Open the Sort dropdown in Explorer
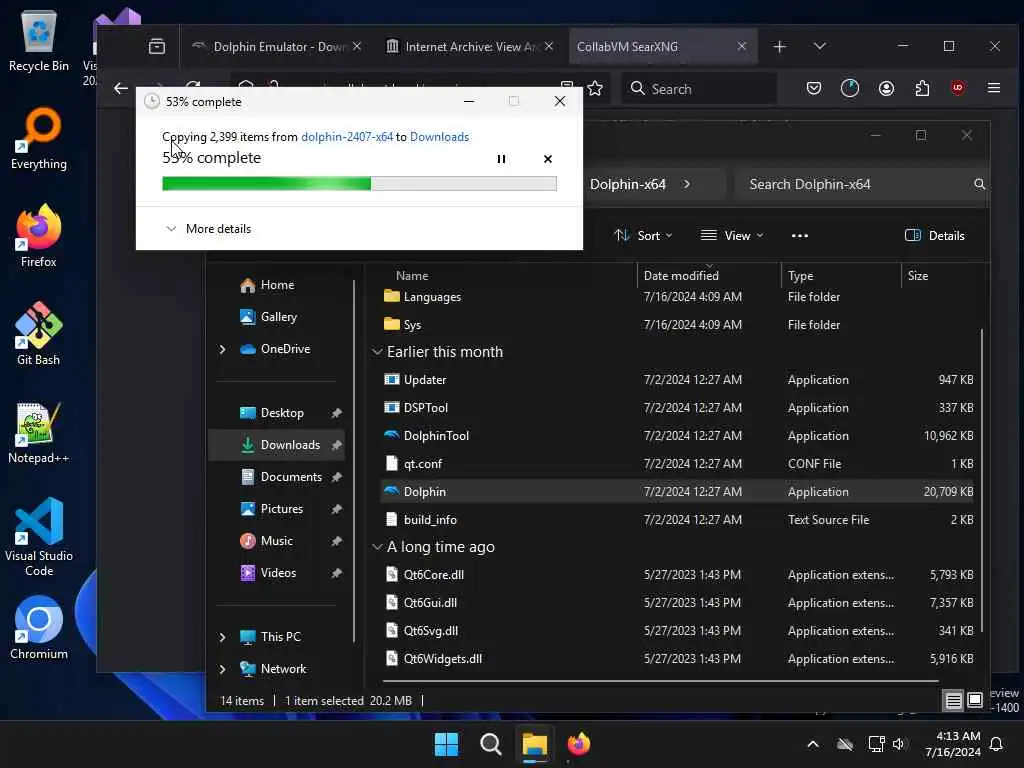This screenshot has height=768, width=1024. pos(643,236)
